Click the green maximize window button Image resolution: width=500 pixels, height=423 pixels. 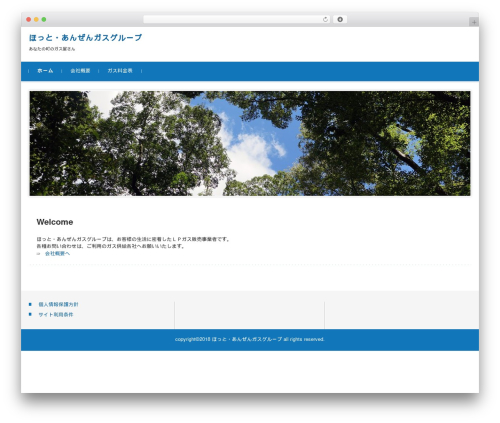(44, 19)
